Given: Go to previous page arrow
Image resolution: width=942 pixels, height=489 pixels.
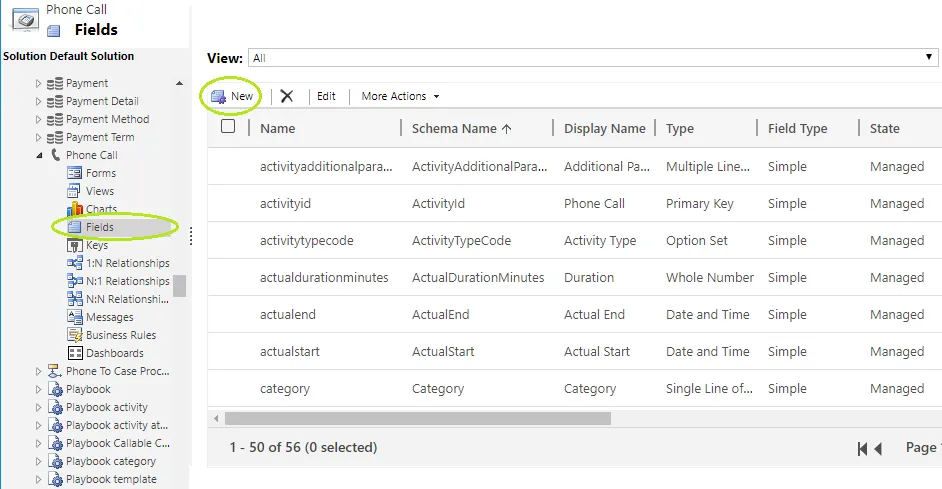Looking at the screenshot, I should (x=878, y=448).
